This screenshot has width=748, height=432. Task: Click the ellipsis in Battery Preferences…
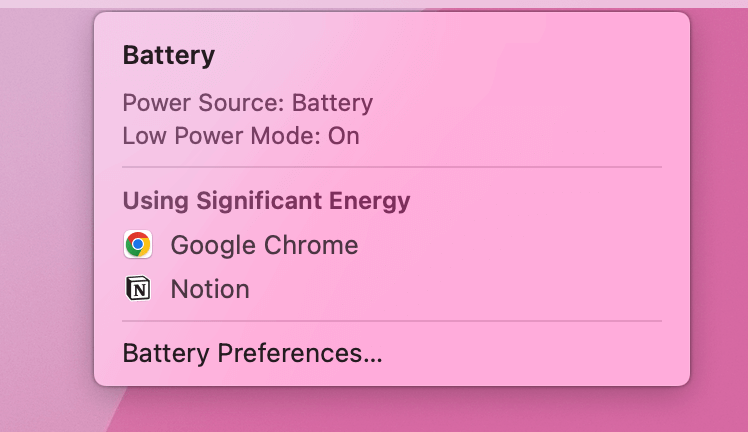coord(373,360)
